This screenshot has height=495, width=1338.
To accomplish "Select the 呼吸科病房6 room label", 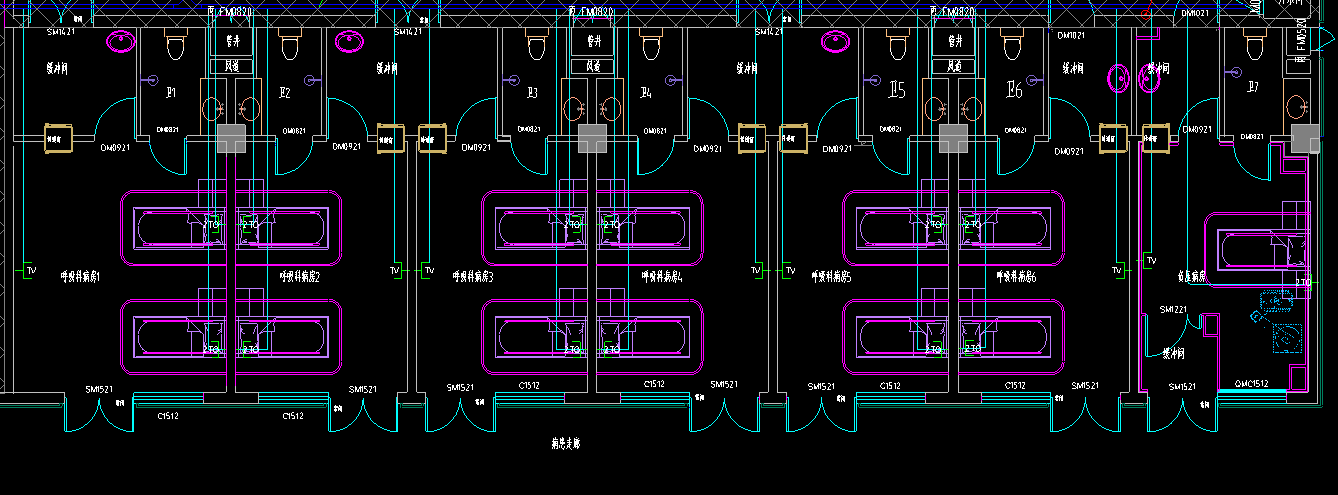I will (1016, 276).
